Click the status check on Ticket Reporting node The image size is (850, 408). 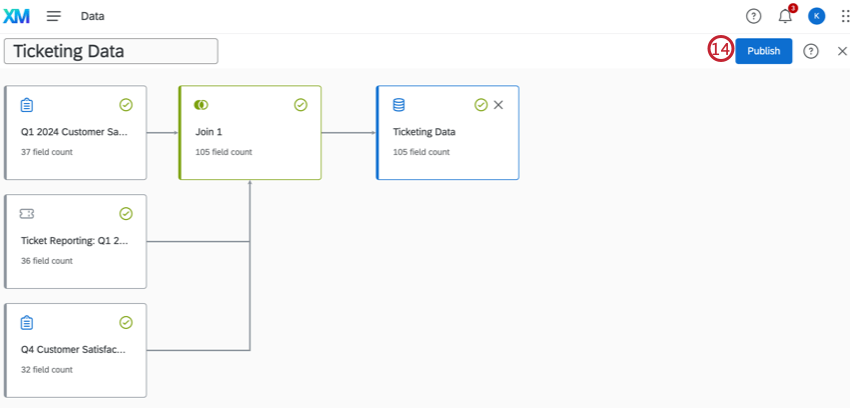pyautogui.click(x=126, y=214)
